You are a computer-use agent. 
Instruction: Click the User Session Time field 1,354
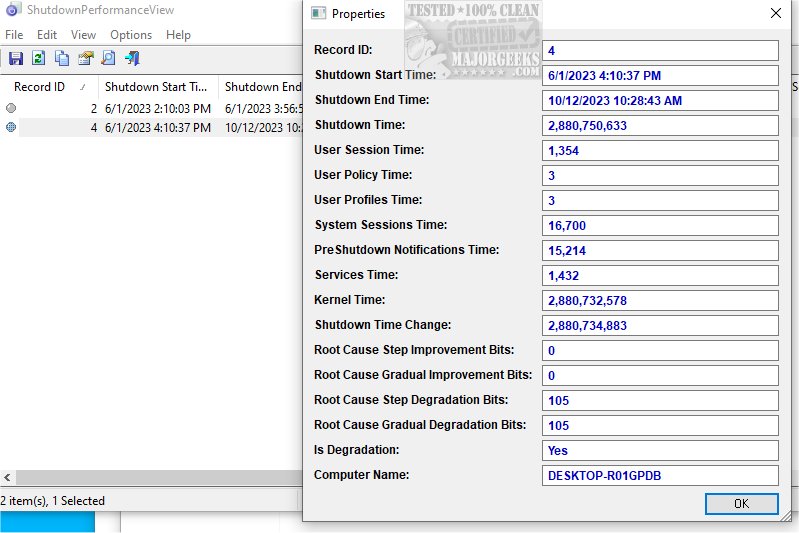coord(660,150)
